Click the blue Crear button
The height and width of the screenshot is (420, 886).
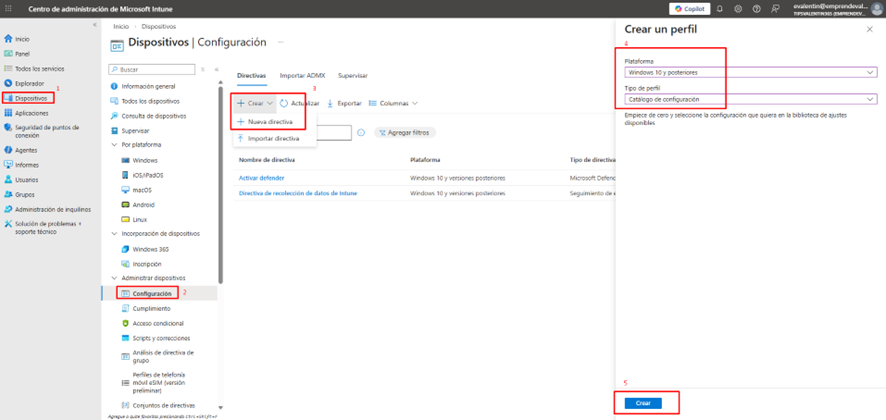(643, 403)
